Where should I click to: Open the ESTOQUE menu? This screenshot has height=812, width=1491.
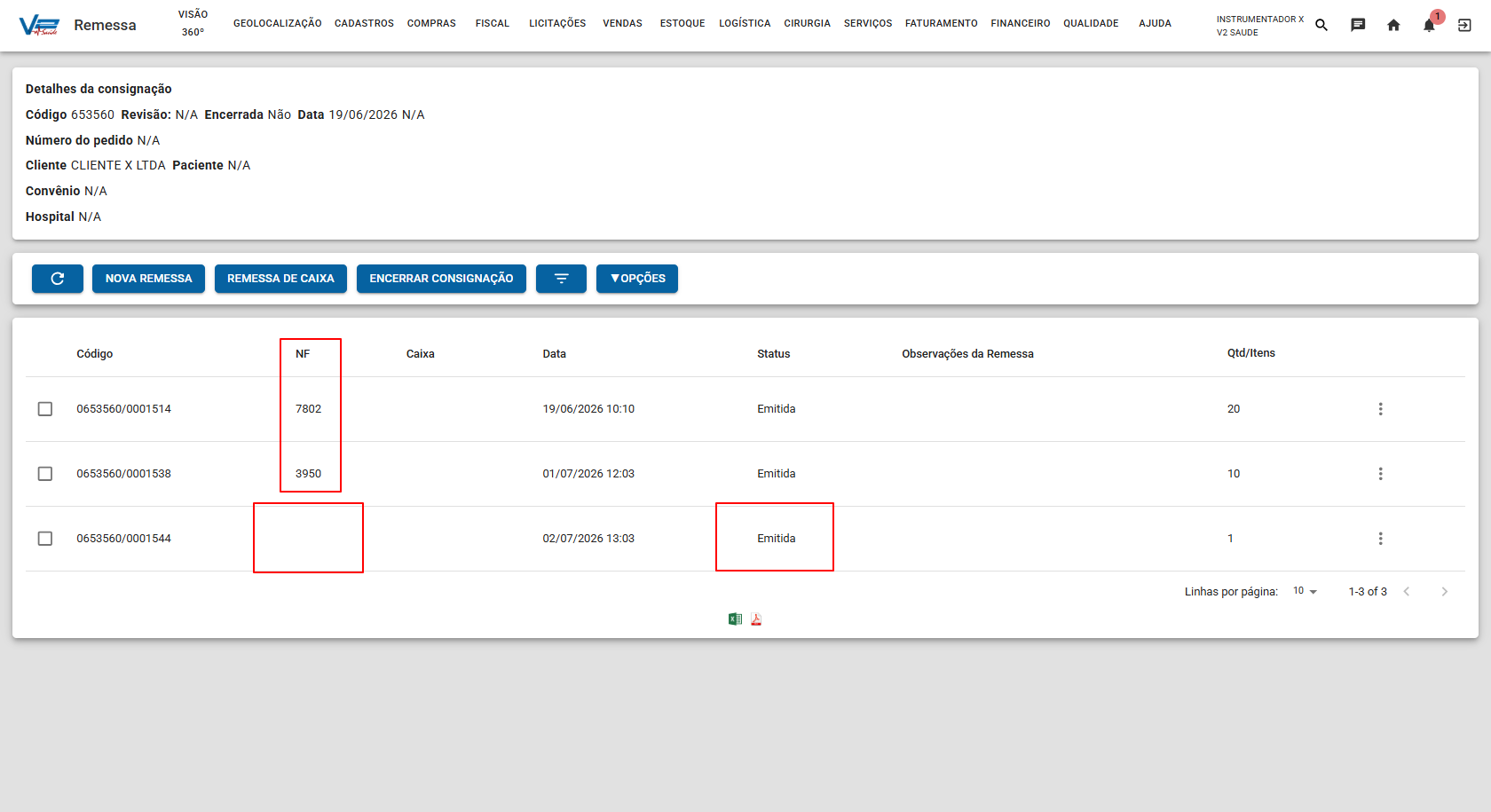(682, 24)
